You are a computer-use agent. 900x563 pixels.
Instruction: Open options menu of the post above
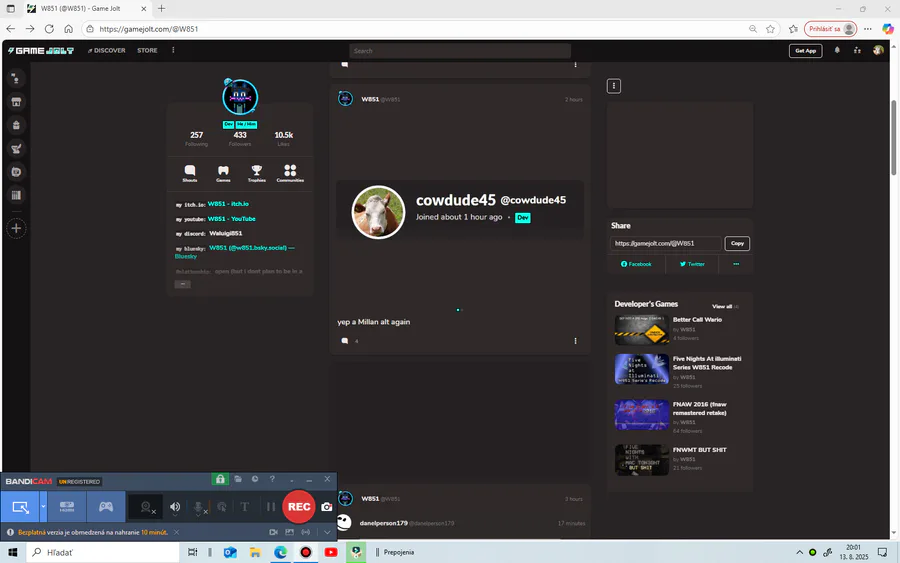[575, 65]
